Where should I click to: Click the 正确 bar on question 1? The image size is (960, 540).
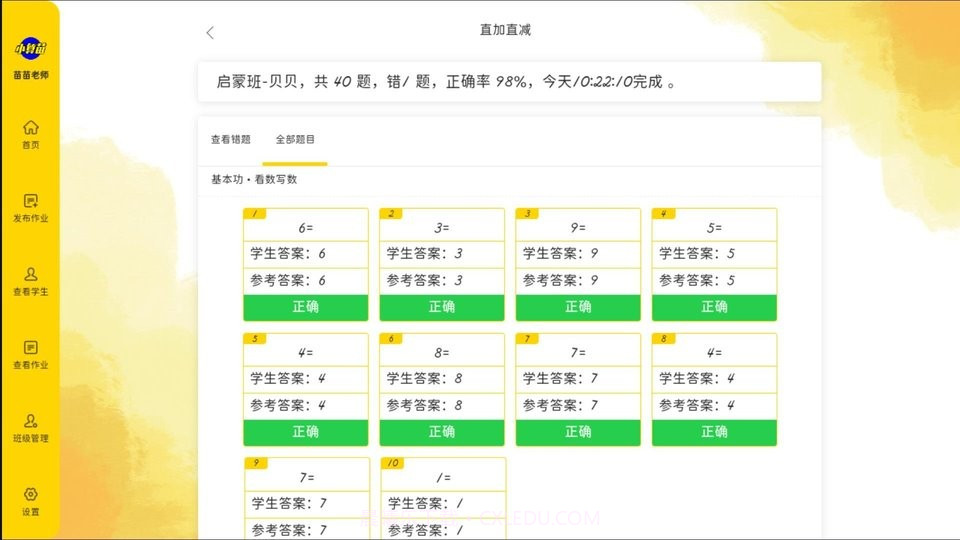(306, 307)
